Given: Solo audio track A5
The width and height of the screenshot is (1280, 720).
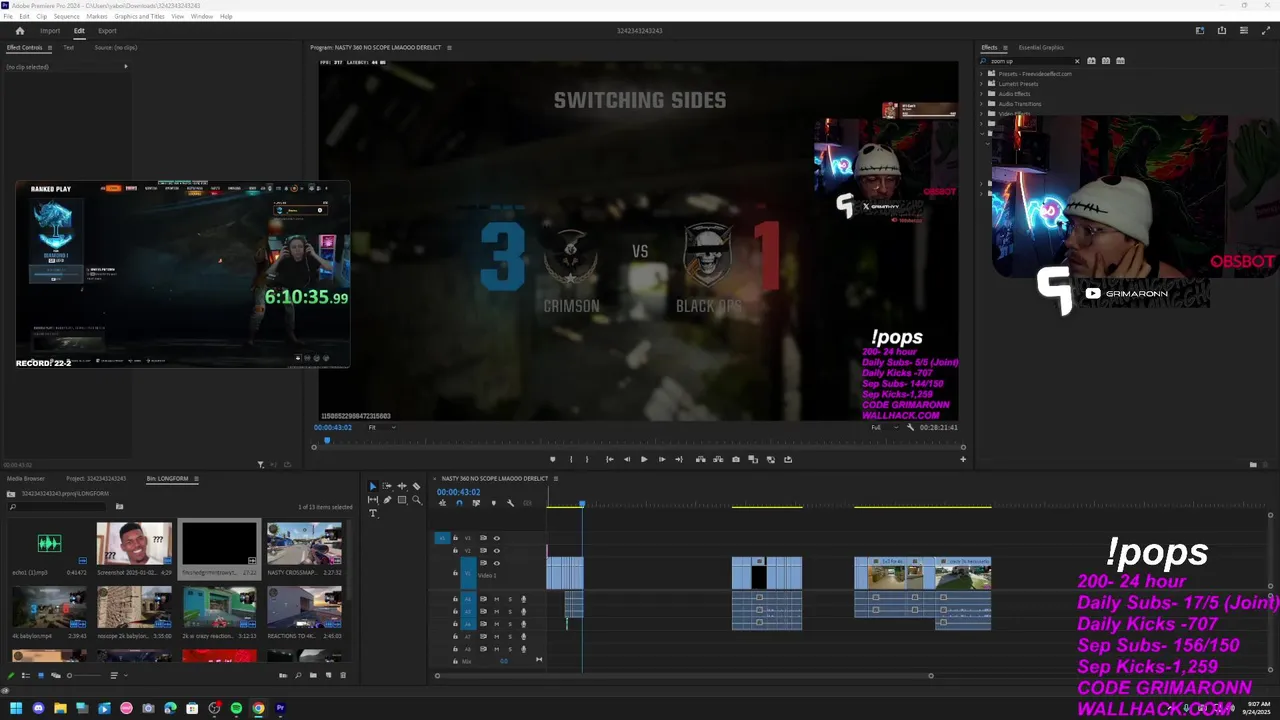Looking at the screenshot, I should (510, 612).
